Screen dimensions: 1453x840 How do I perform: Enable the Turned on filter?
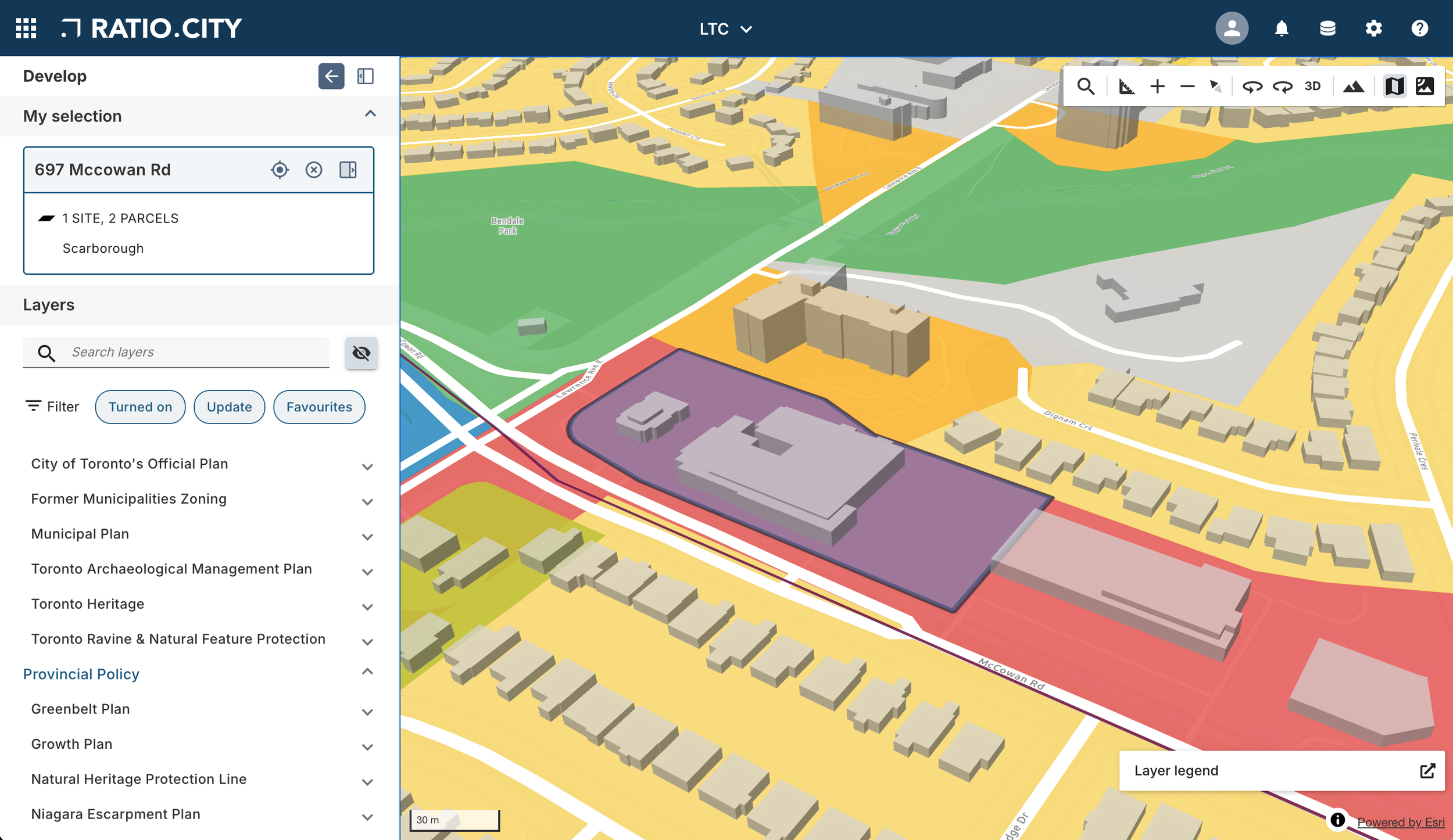click(x=139, y=407)
